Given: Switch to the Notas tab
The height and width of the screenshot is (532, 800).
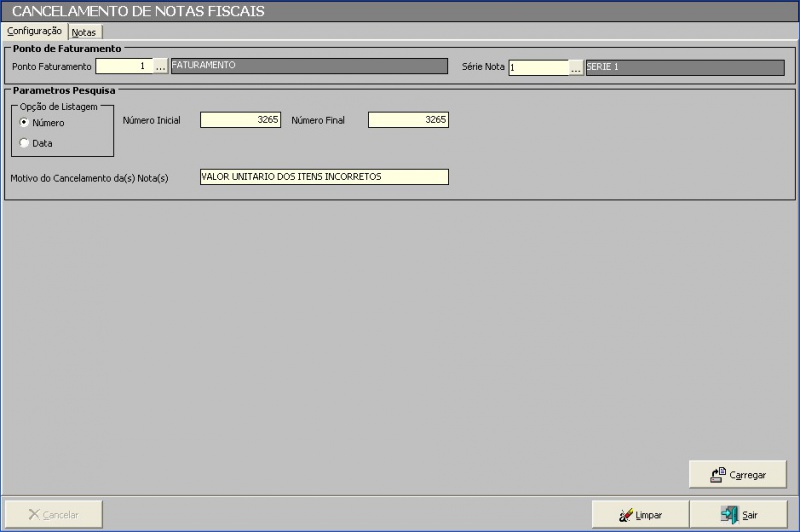Looking at the screenshot, I should (84, 32).
